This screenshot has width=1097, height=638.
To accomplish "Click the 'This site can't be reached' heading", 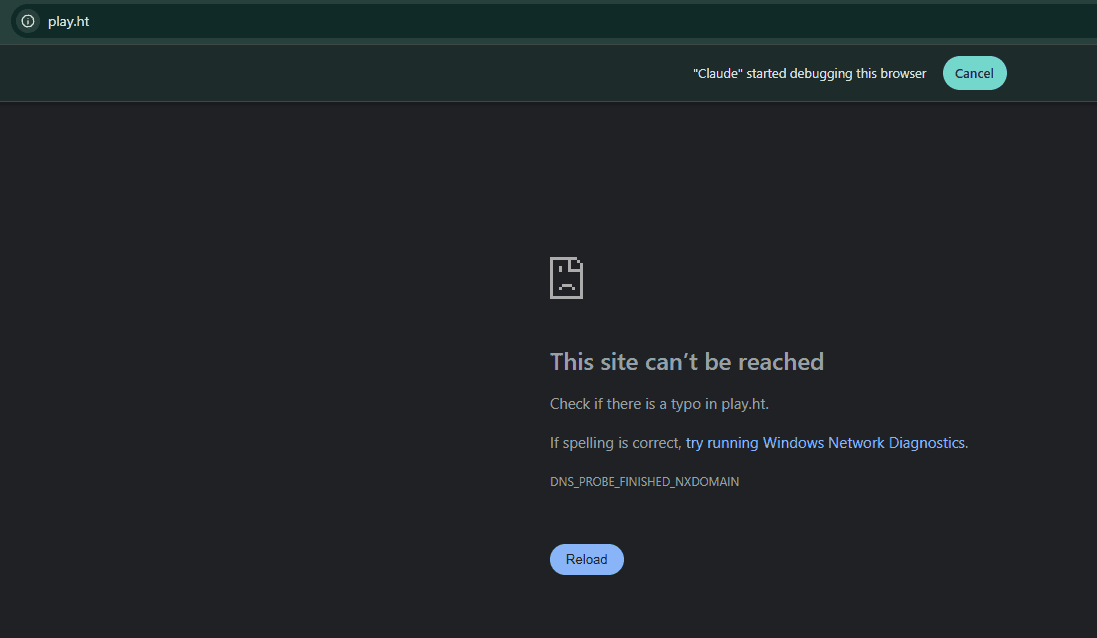I will pyautogui.click(x=686, y=362).
